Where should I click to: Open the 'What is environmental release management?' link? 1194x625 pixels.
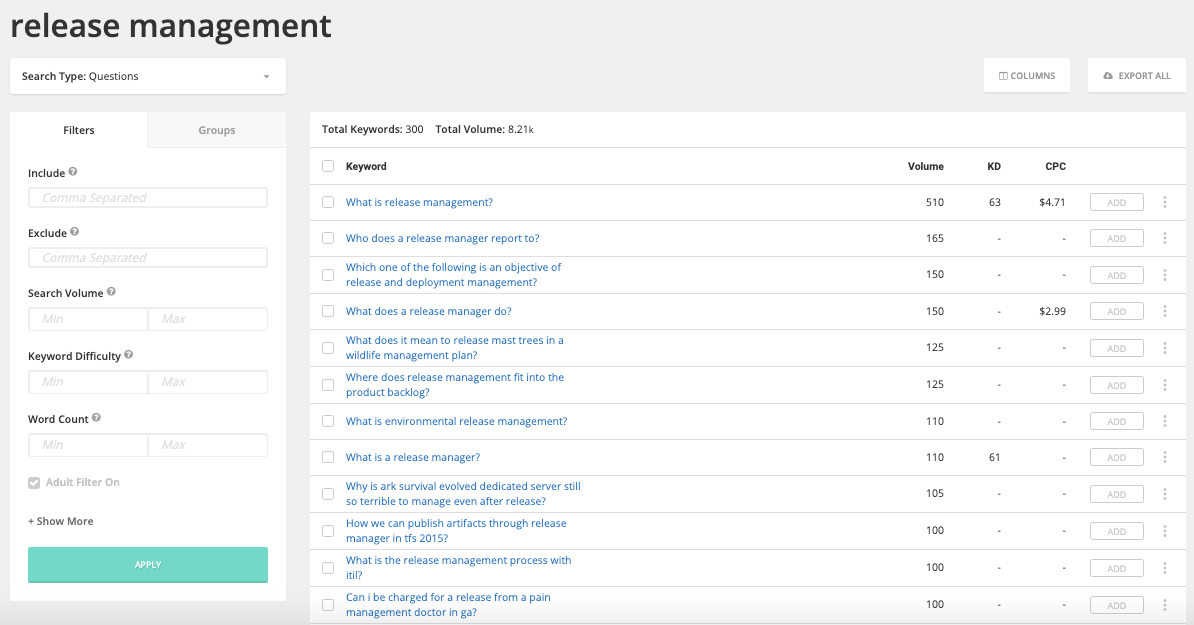tap(456, 421)
